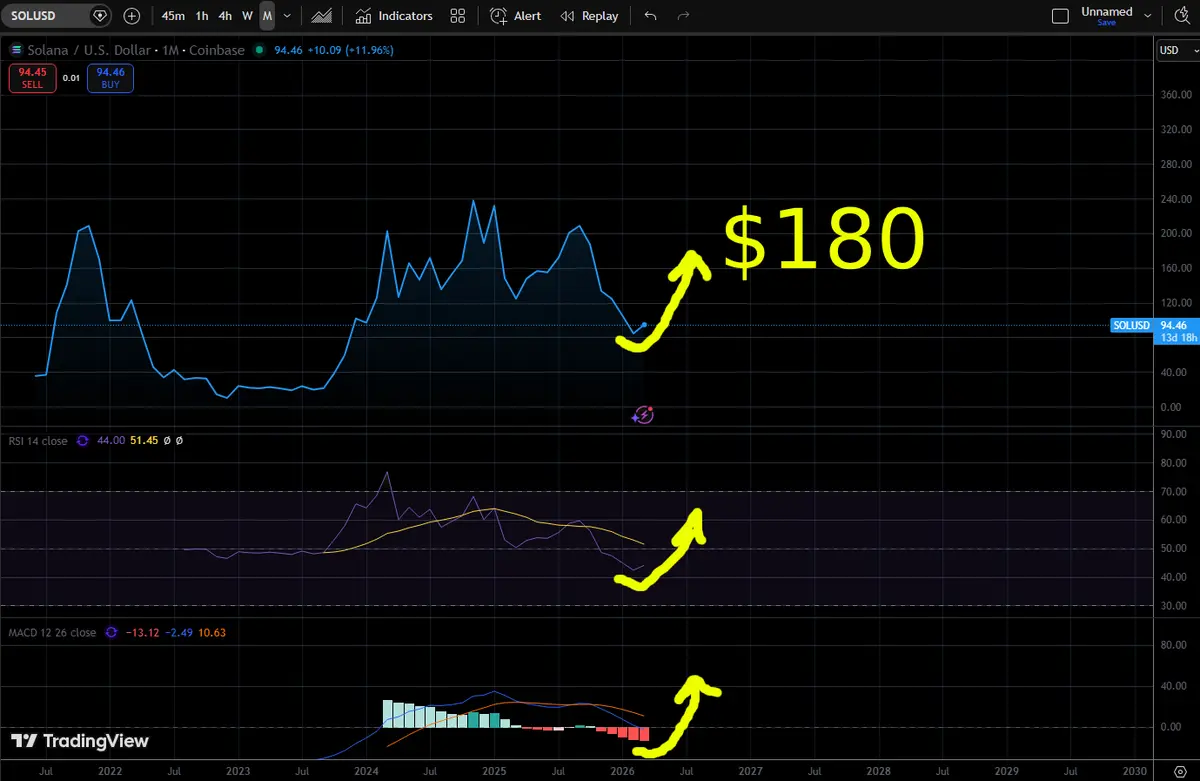The image size is (1200, 781).
Task: Open the SOLUSD symbol search box
Action: [x=47, y=16]
